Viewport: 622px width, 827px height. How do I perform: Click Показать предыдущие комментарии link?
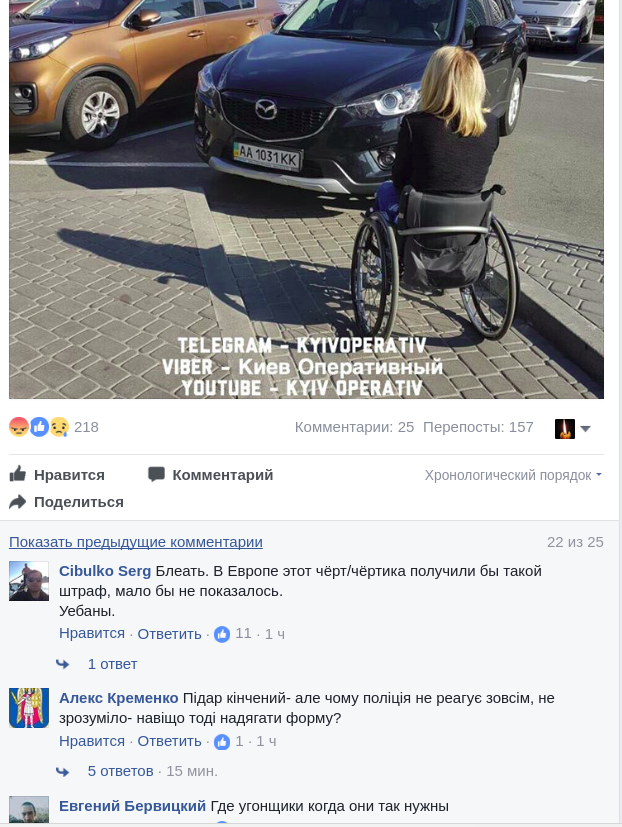(136, 542)
